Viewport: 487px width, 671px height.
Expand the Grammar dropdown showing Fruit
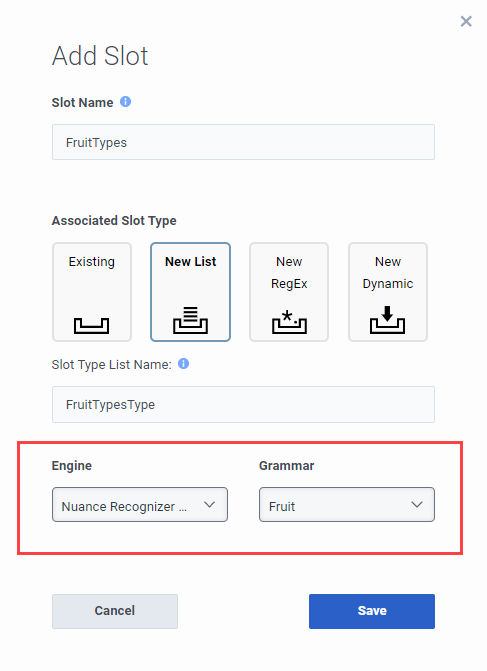(x=347, y=505)
